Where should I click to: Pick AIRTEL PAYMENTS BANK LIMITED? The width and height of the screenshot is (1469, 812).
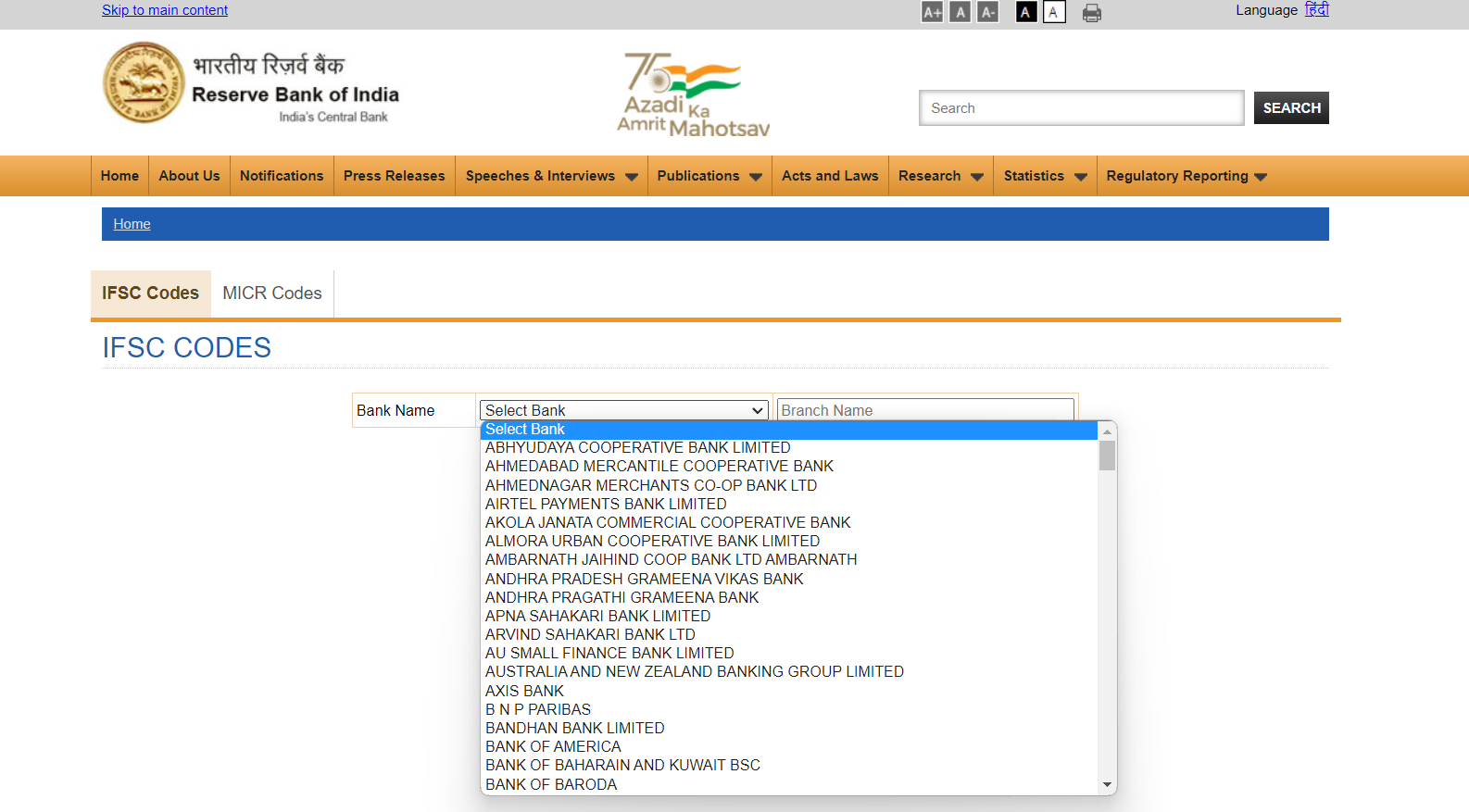[x=789, y=504]
